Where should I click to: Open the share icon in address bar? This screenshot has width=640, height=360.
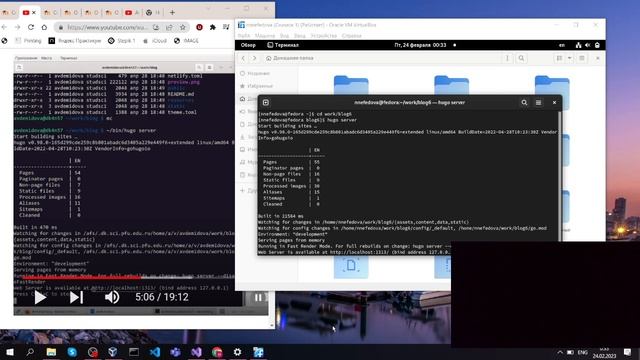tap(169, 27)
